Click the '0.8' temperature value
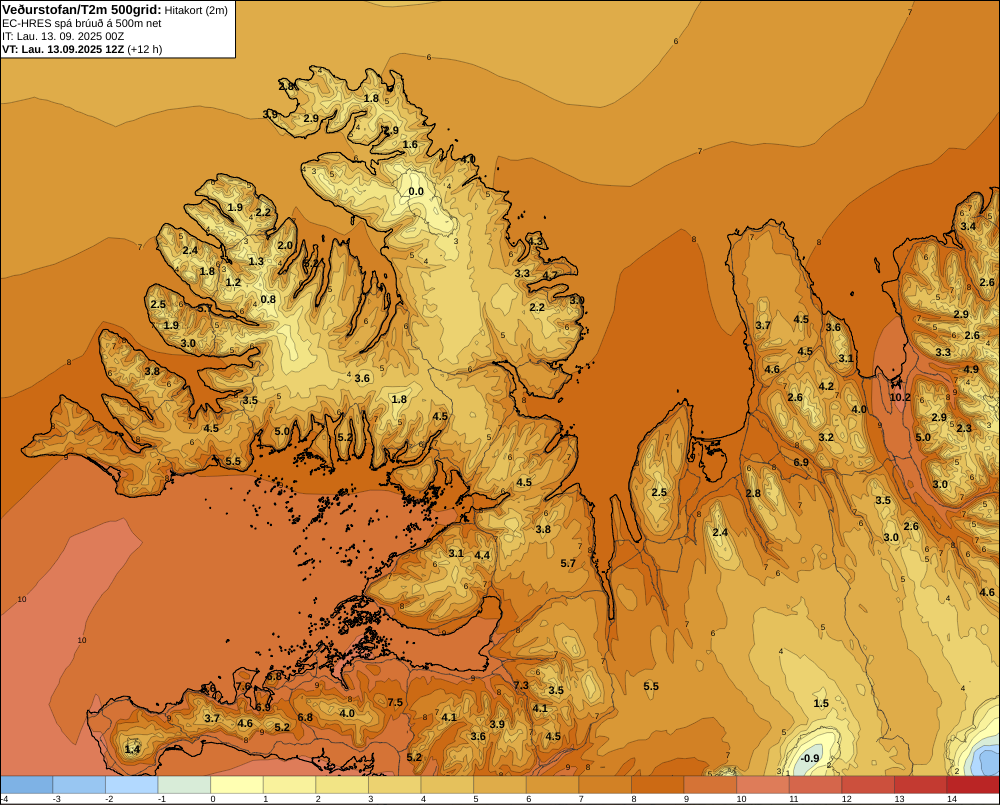This screenshot has height=805, width=1000. [268, 299]
